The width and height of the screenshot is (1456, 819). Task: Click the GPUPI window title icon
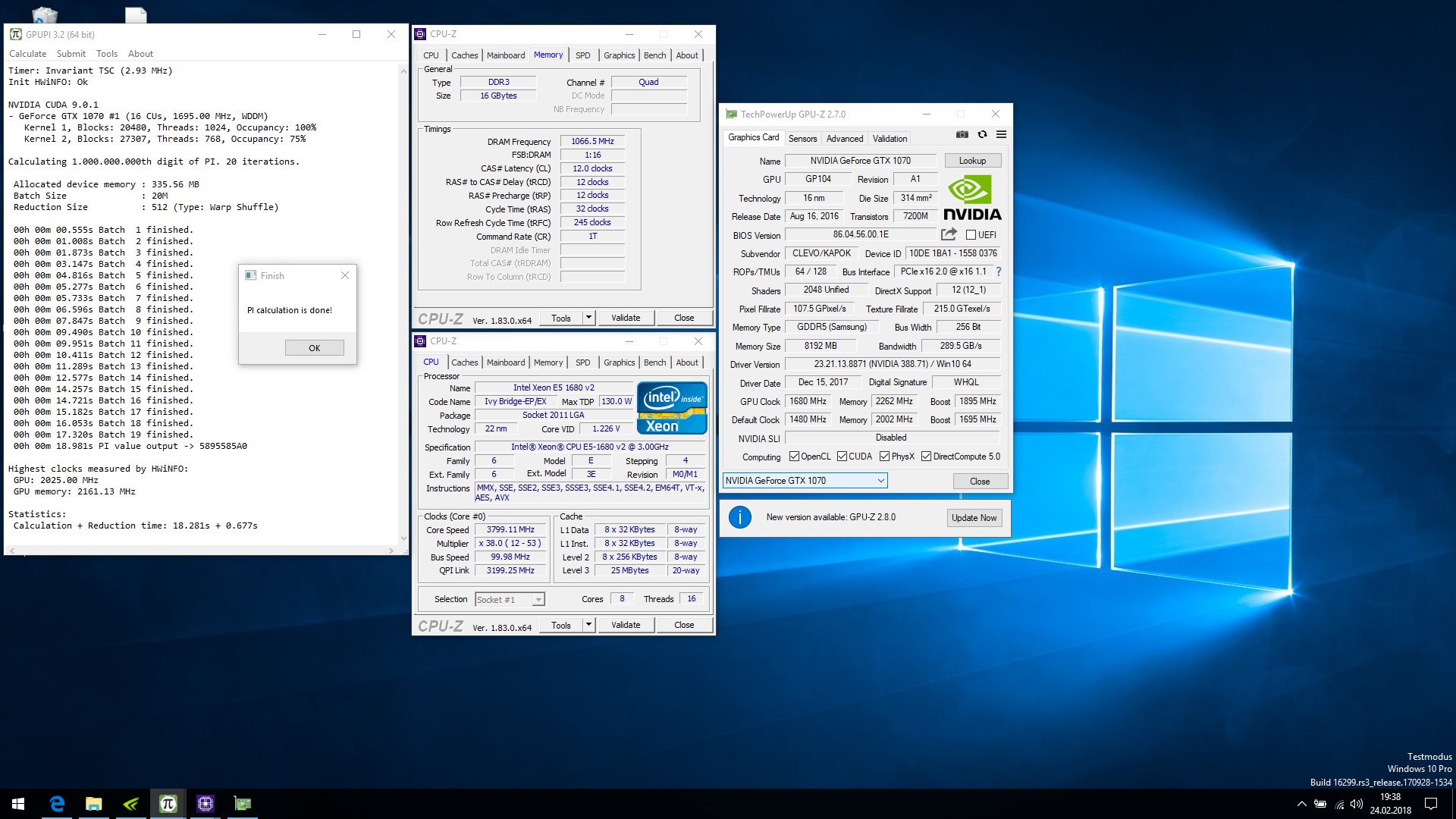(15, 34)
